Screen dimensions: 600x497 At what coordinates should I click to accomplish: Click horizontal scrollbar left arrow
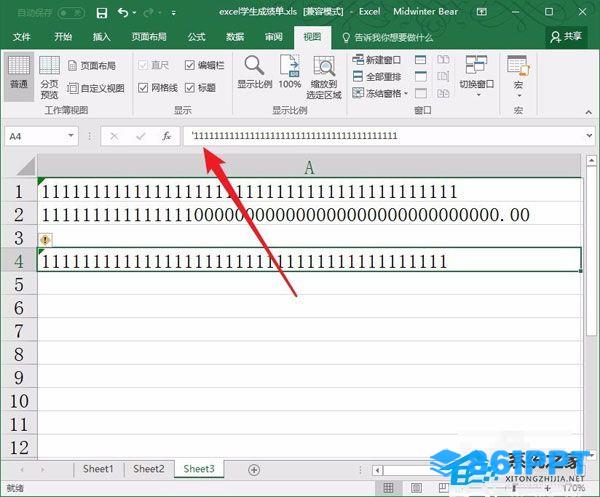click(378, 470)
